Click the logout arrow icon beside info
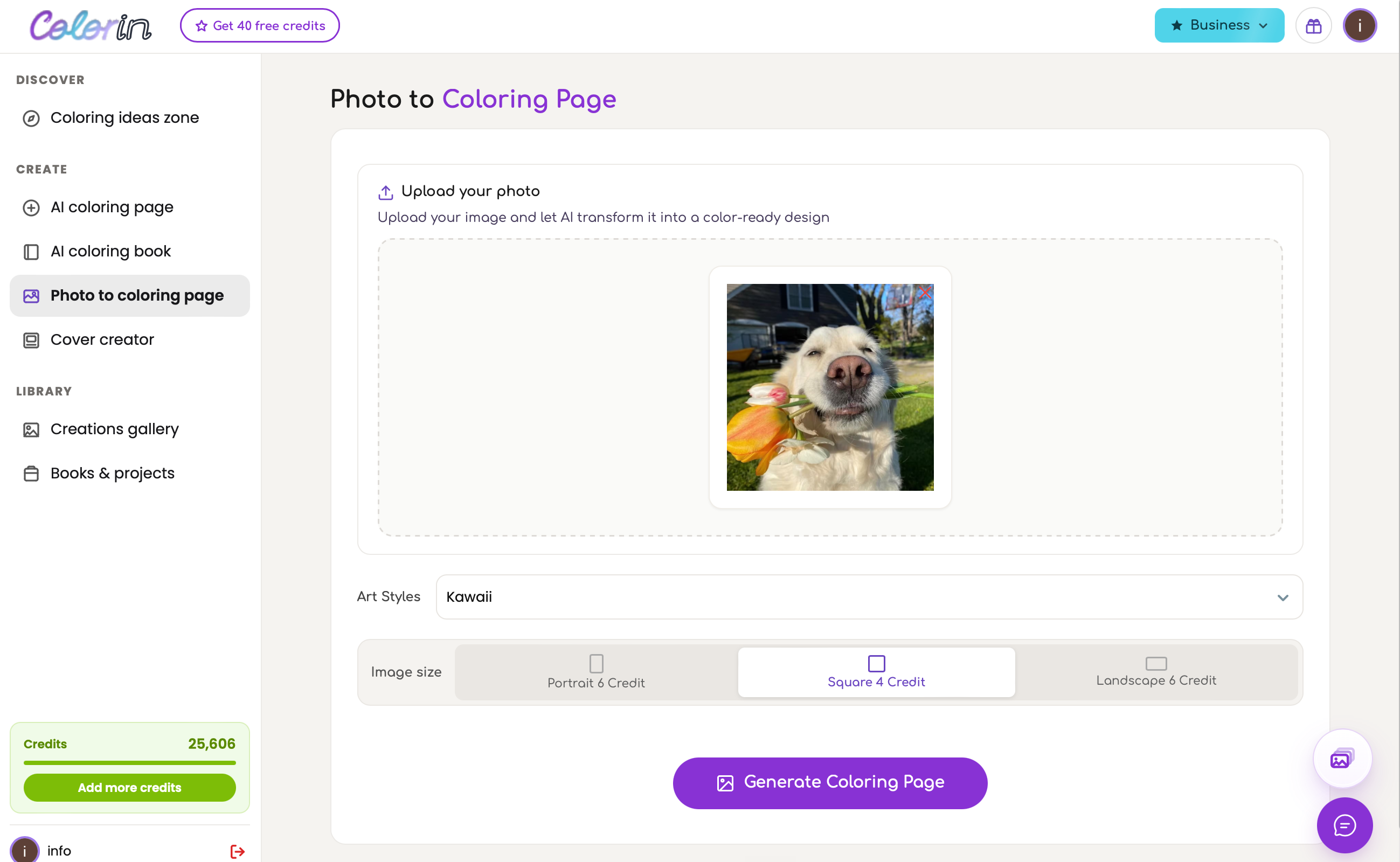The width and height of the screenshot is (1400, 862). coord(237,851)
